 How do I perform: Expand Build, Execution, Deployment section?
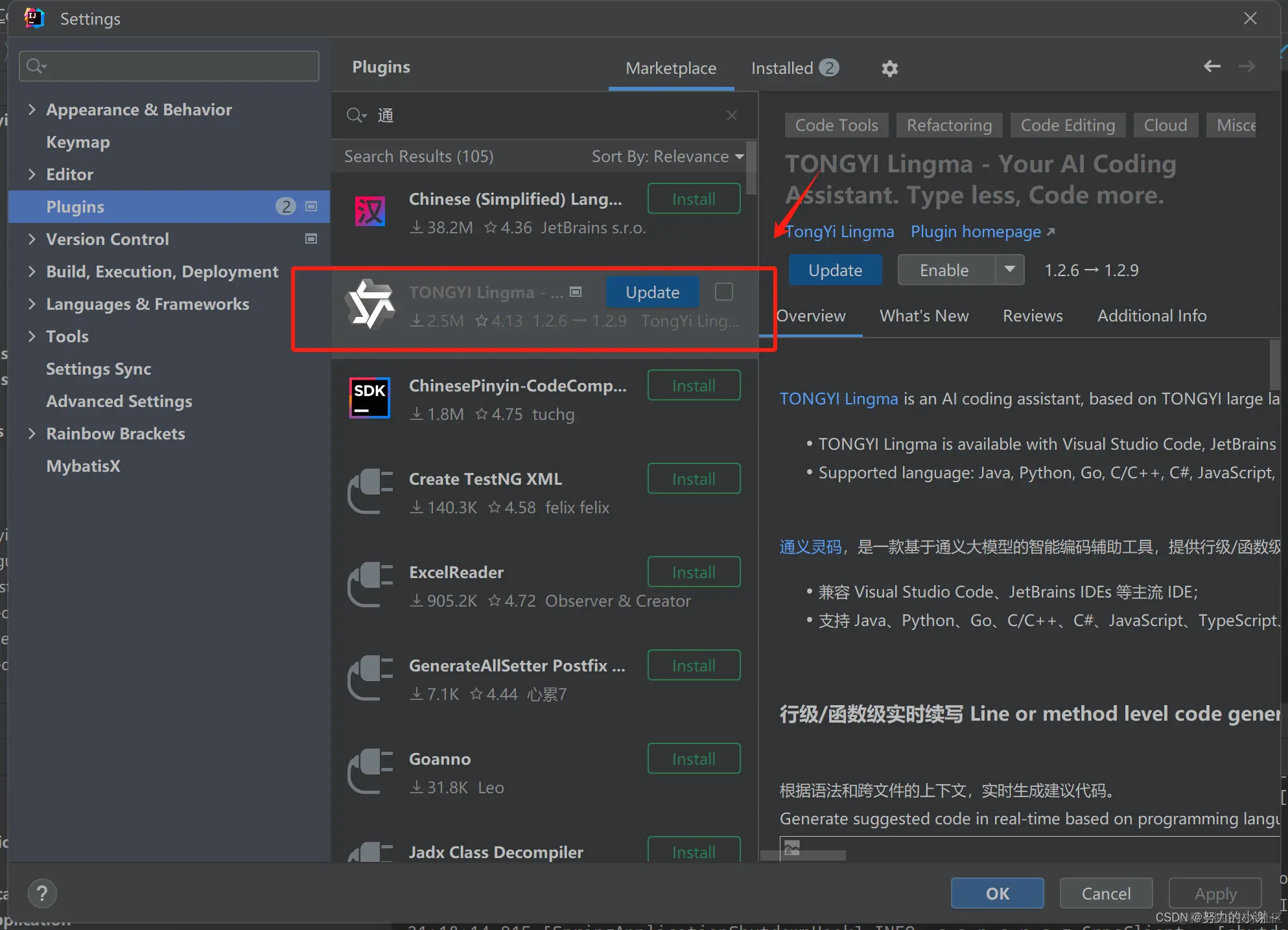(32, 271)
